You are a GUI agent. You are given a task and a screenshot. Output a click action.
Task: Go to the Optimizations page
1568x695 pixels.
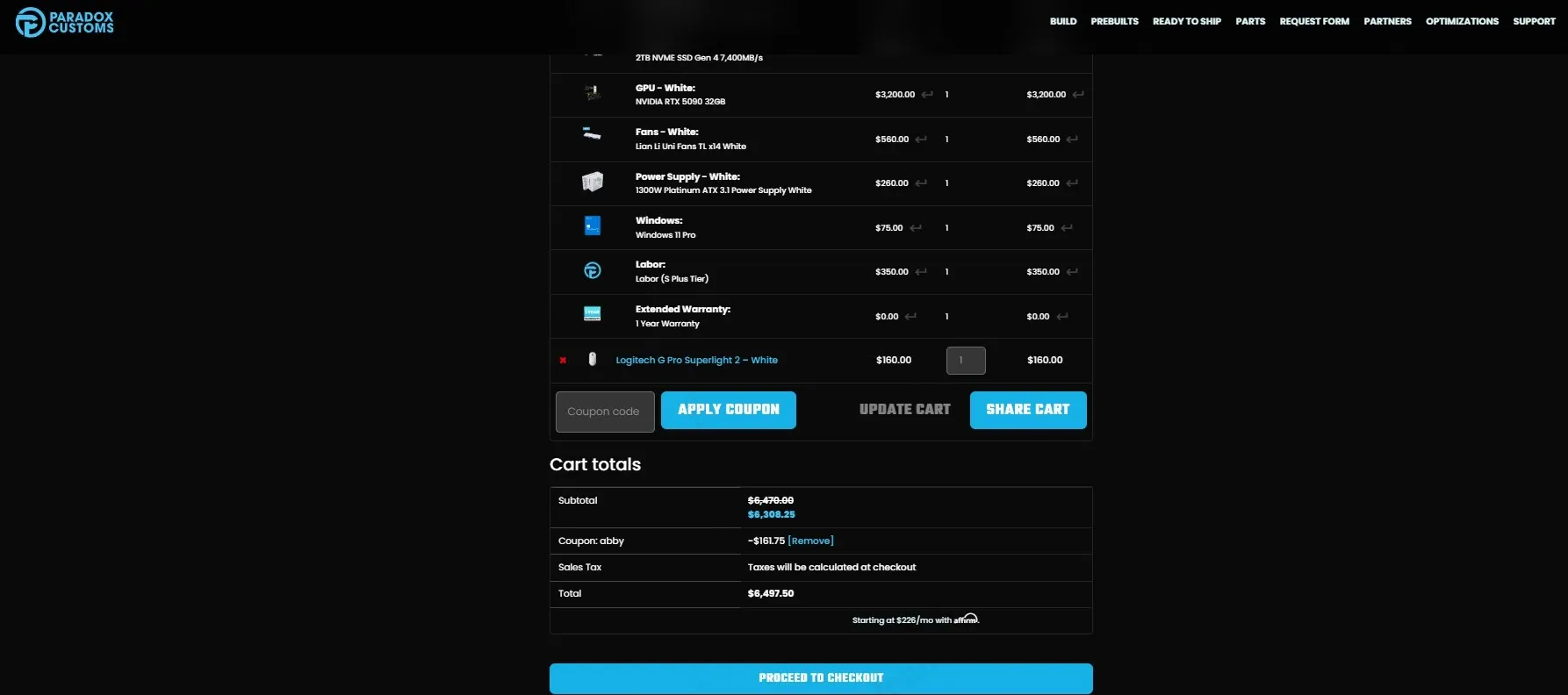(x=1462, y=21)
